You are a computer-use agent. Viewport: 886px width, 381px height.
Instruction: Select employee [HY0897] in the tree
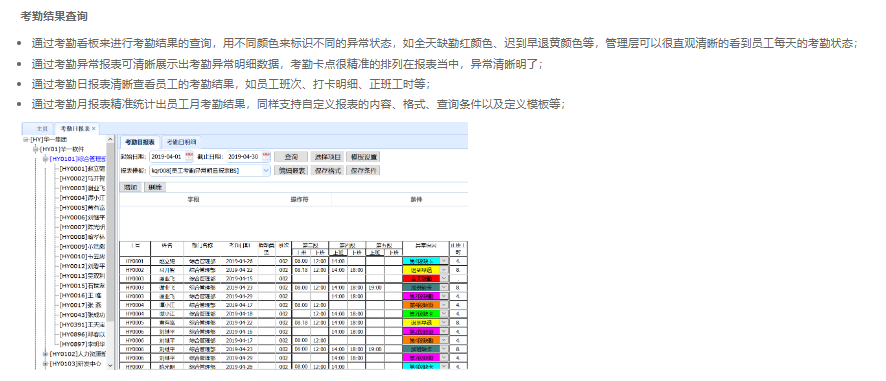[x=82, y=344]
